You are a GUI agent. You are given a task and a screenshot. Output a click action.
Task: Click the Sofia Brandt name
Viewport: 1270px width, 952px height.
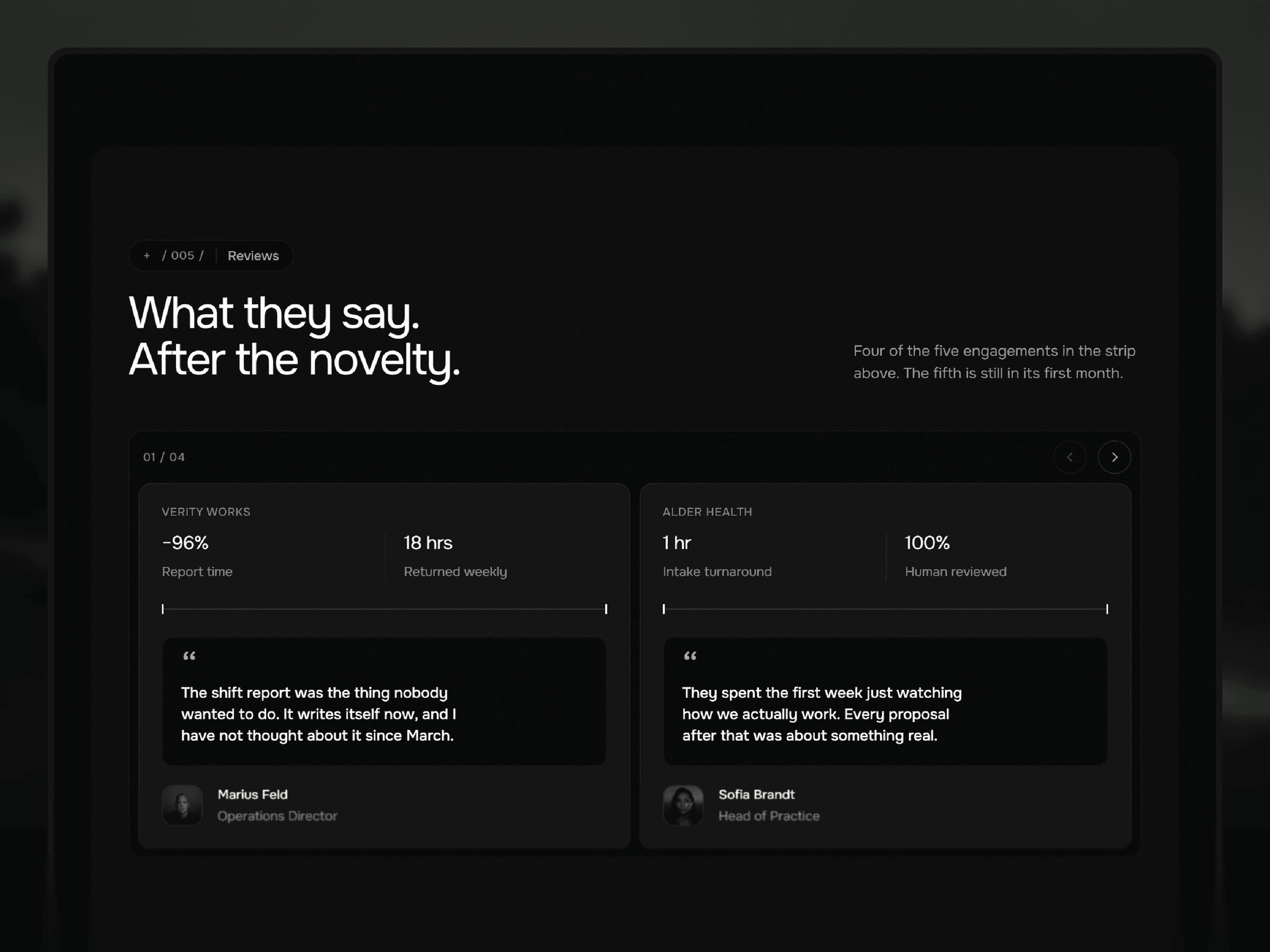click(x=757, y=795)
